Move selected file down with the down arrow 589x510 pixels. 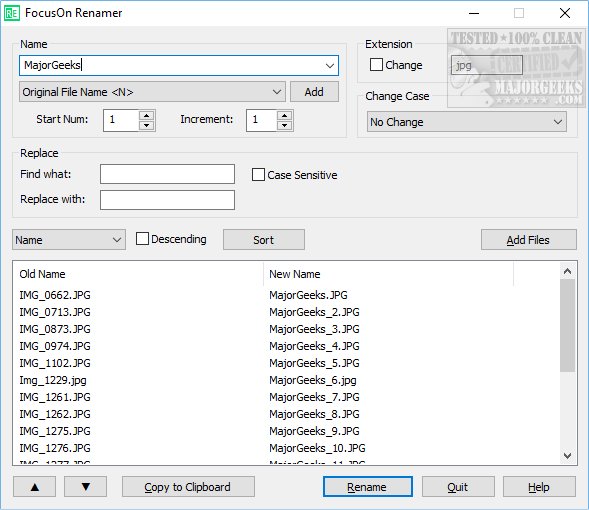coord(86,487)
